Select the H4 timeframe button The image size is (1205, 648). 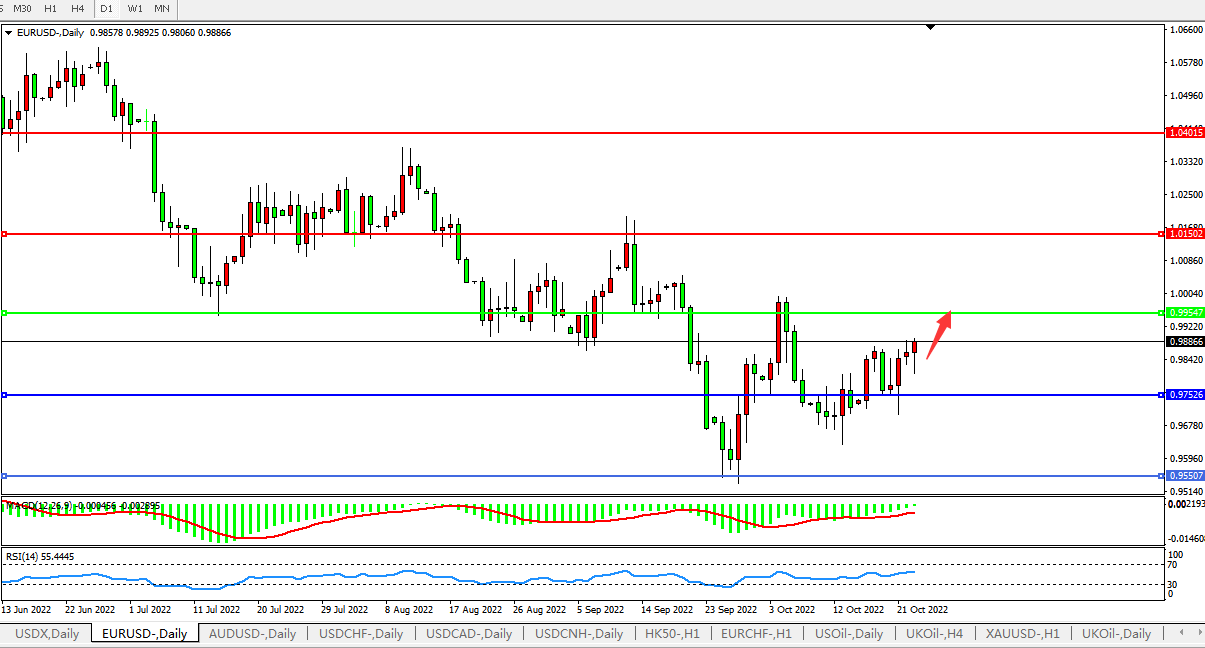77,8
